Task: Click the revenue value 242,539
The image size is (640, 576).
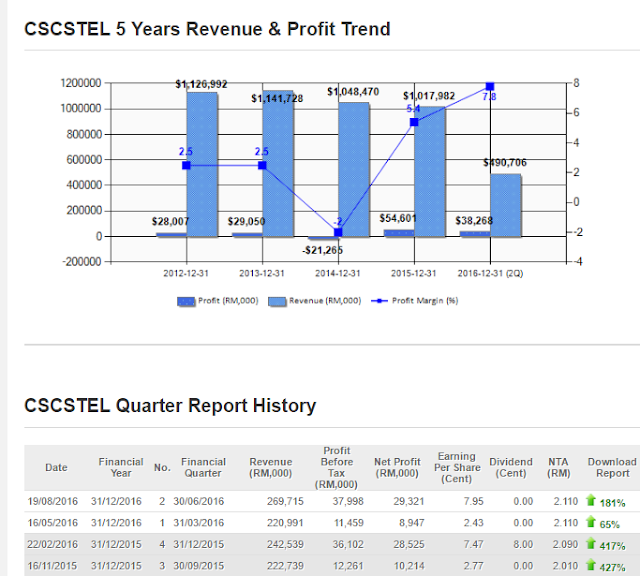Action: tap(285, 545)
